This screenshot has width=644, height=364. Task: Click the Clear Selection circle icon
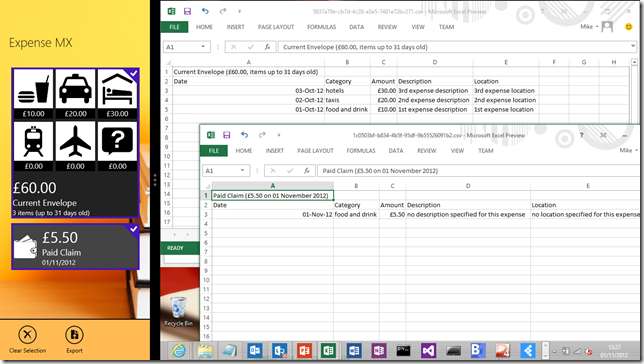[x=28, y=335]
